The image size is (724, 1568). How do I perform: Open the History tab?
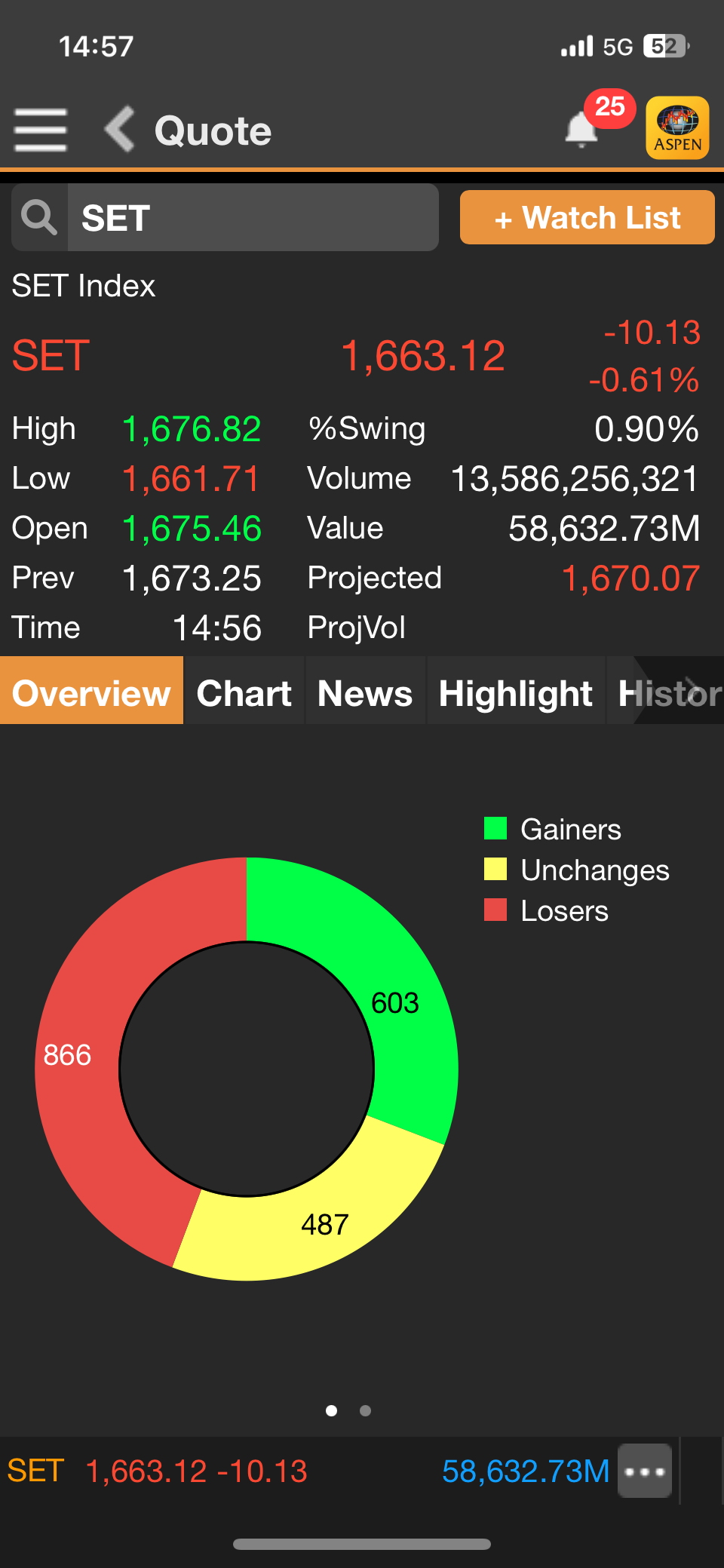(x=667, y=690)
